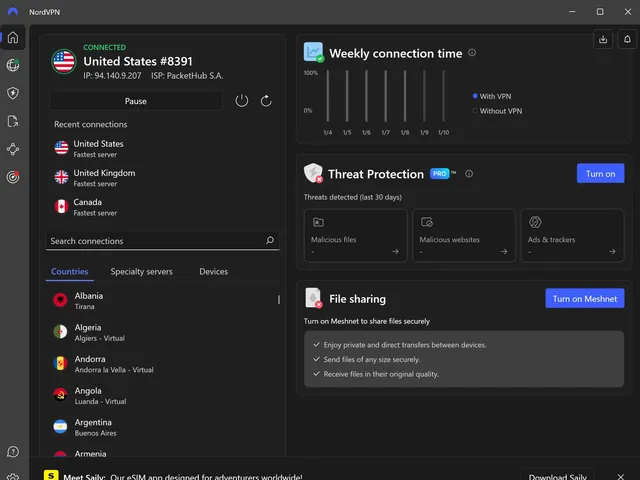Connect to Angola Luanda - Virtual
640x480 pixels.
click(162, 395)
